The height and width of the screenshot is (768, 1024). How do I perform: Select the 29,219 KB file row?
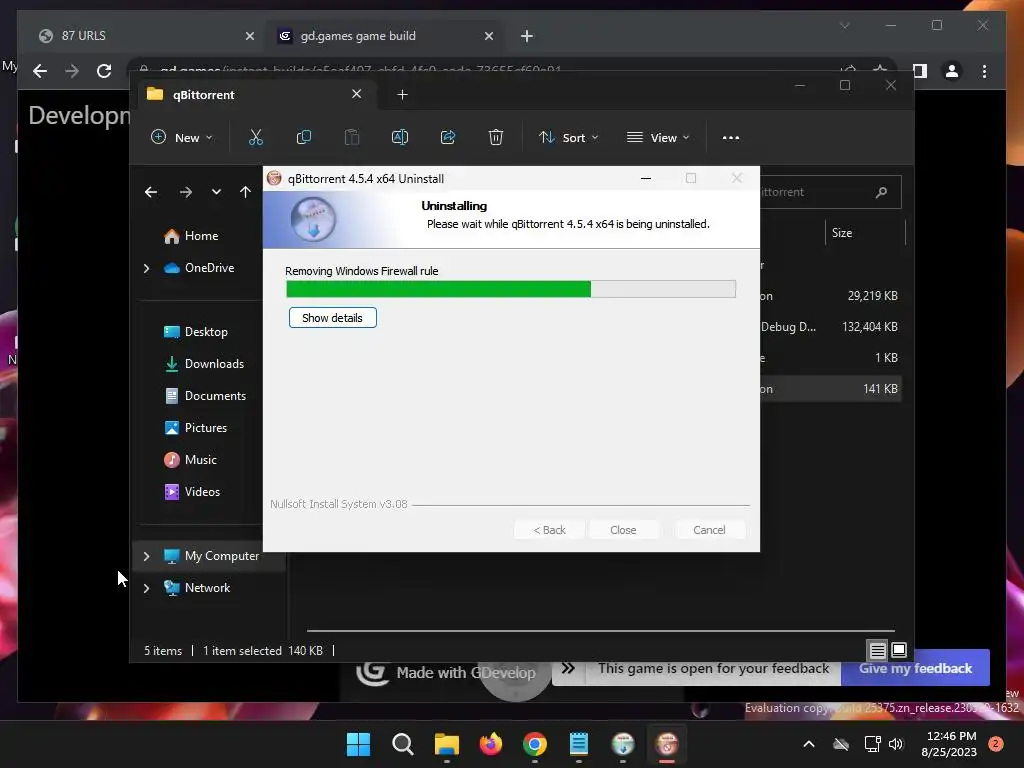(831, 296)
